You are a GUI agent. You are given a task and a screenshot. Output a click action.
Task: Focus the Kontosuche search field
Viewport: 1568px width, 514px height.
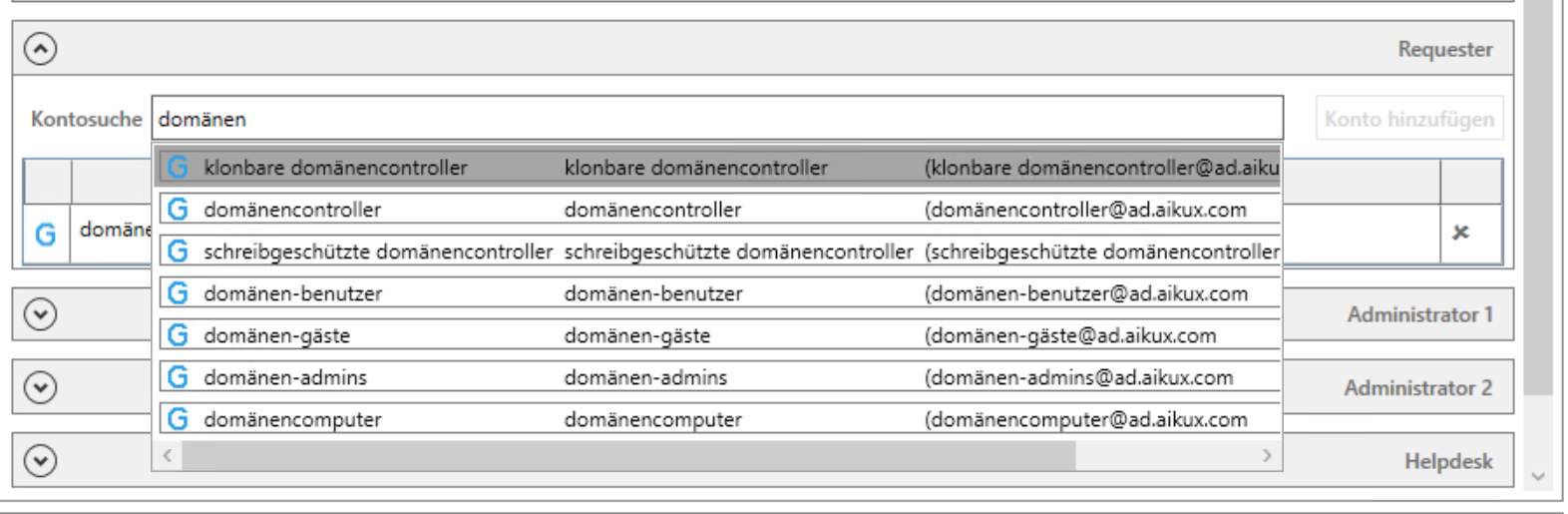[717, 119]
